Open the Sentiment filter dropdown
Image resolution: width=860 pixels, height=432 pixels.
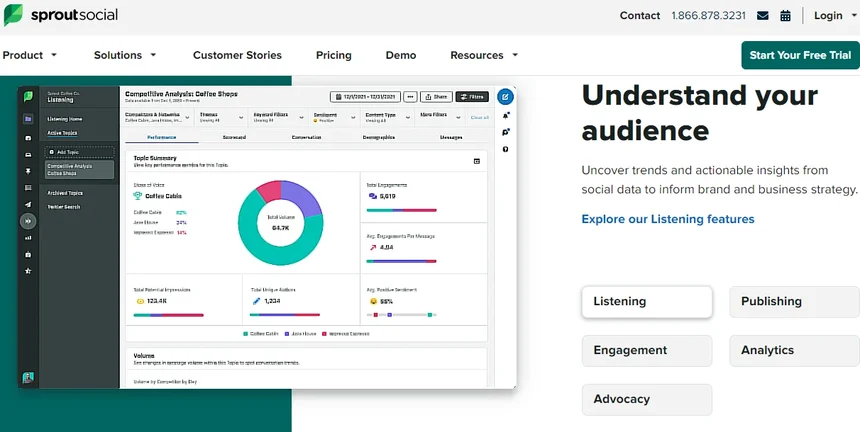click(334, 117)
